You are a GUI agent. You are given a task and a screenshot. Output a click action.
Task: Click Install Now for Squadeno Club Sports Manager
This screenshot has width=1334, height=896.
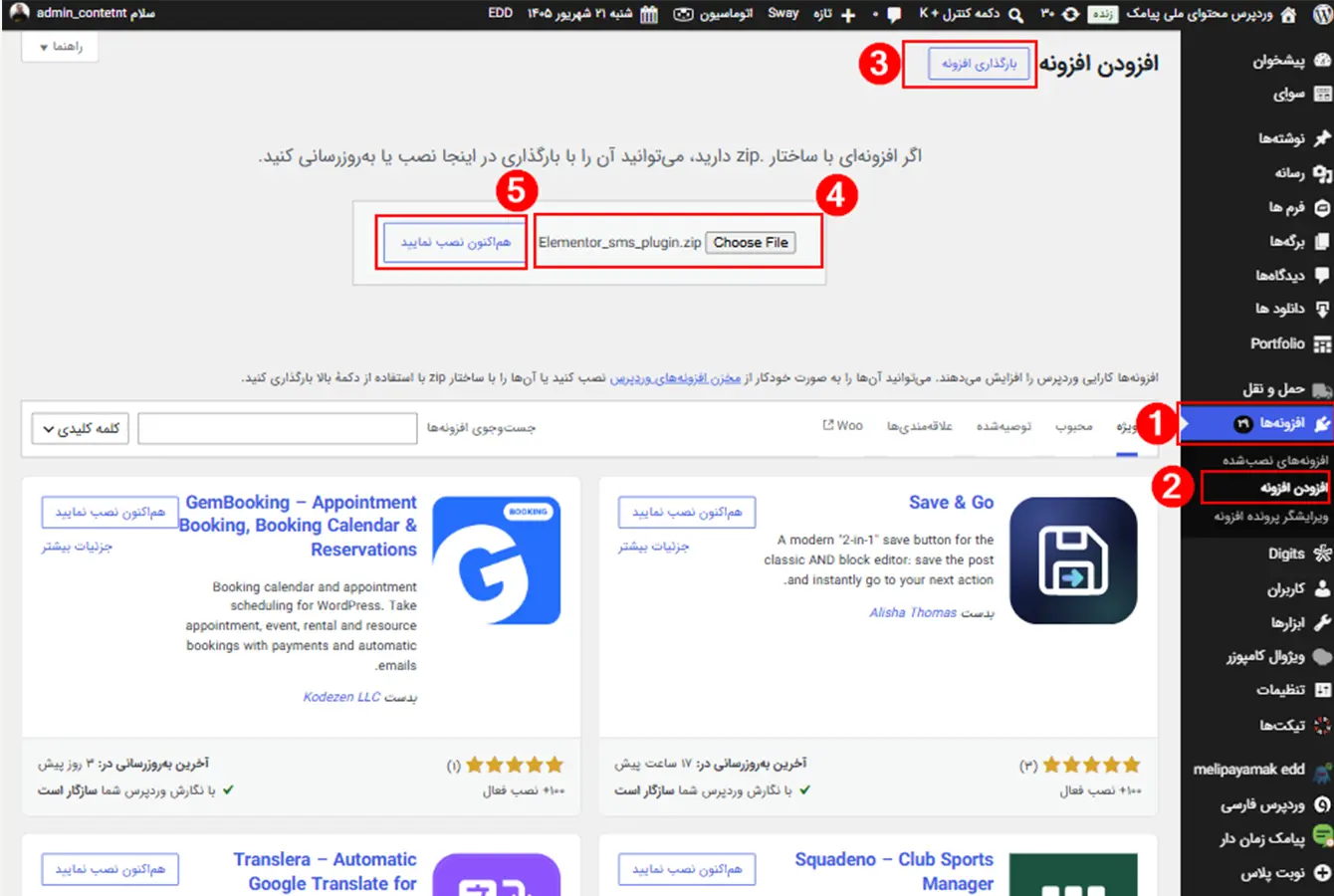click(687, 869)
